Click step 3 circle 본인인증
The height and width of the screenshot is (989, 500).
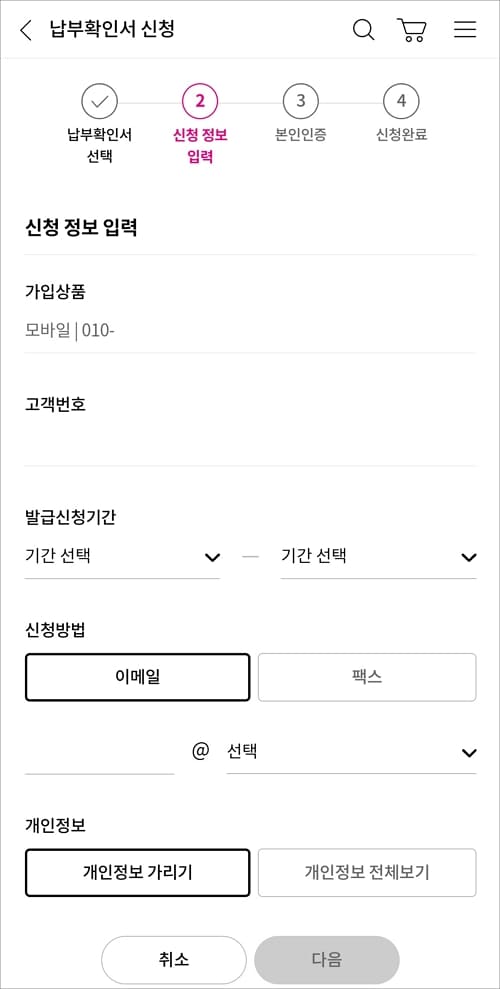[x=301, y=101]
